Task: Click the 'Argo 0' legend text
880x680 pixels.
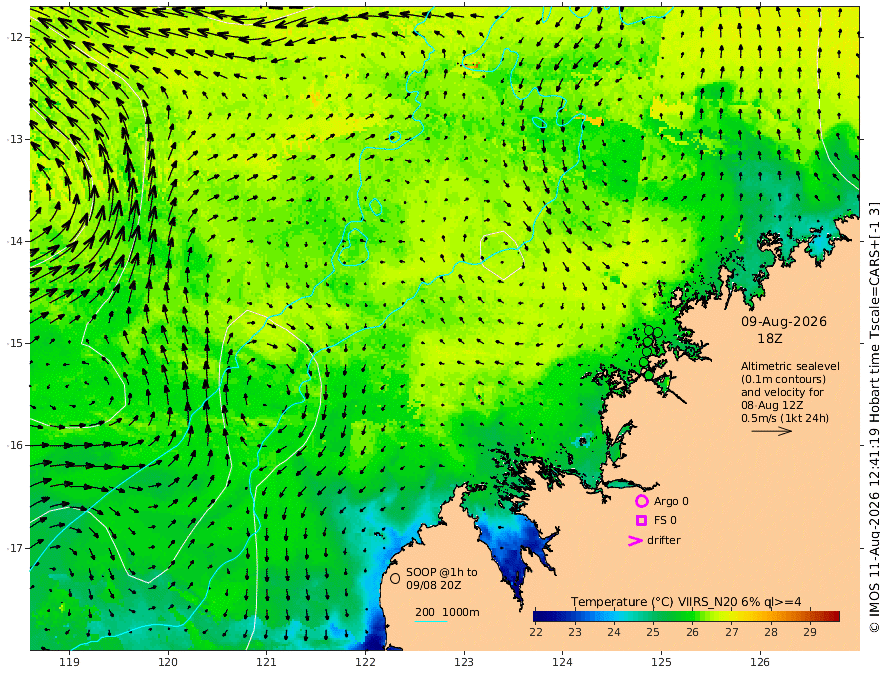Action: tap(671, 501)
